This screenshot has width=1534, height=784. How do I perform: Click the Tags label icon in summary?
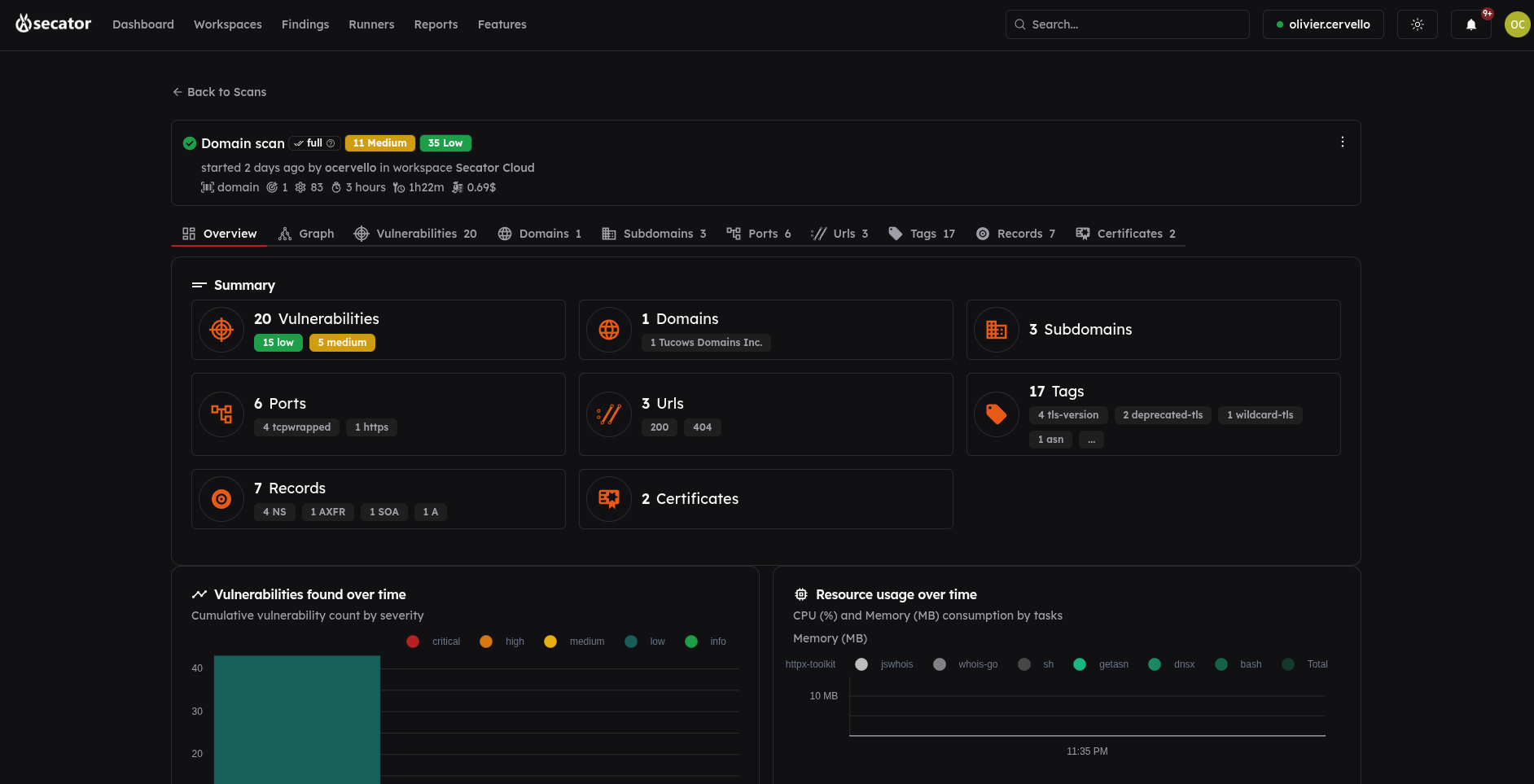click(x=997, y=414)
